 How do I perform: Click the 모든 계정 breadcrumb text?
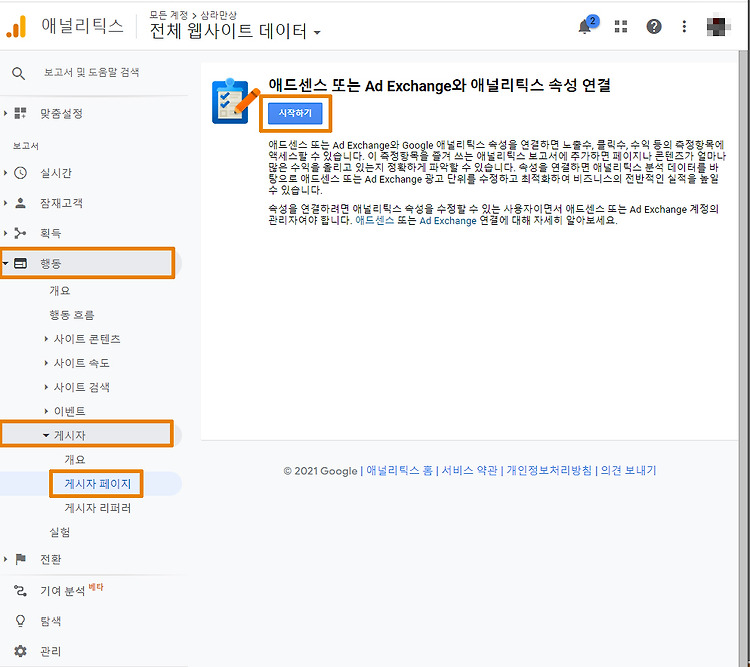point(168,15)
